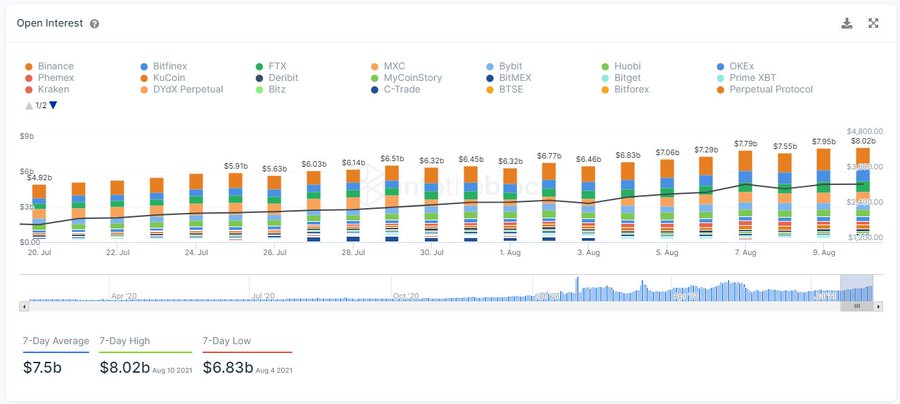This screenshot has width=900, height=404.
Task: Toggle the OKEx legend entry
Action: click(736, 67)
